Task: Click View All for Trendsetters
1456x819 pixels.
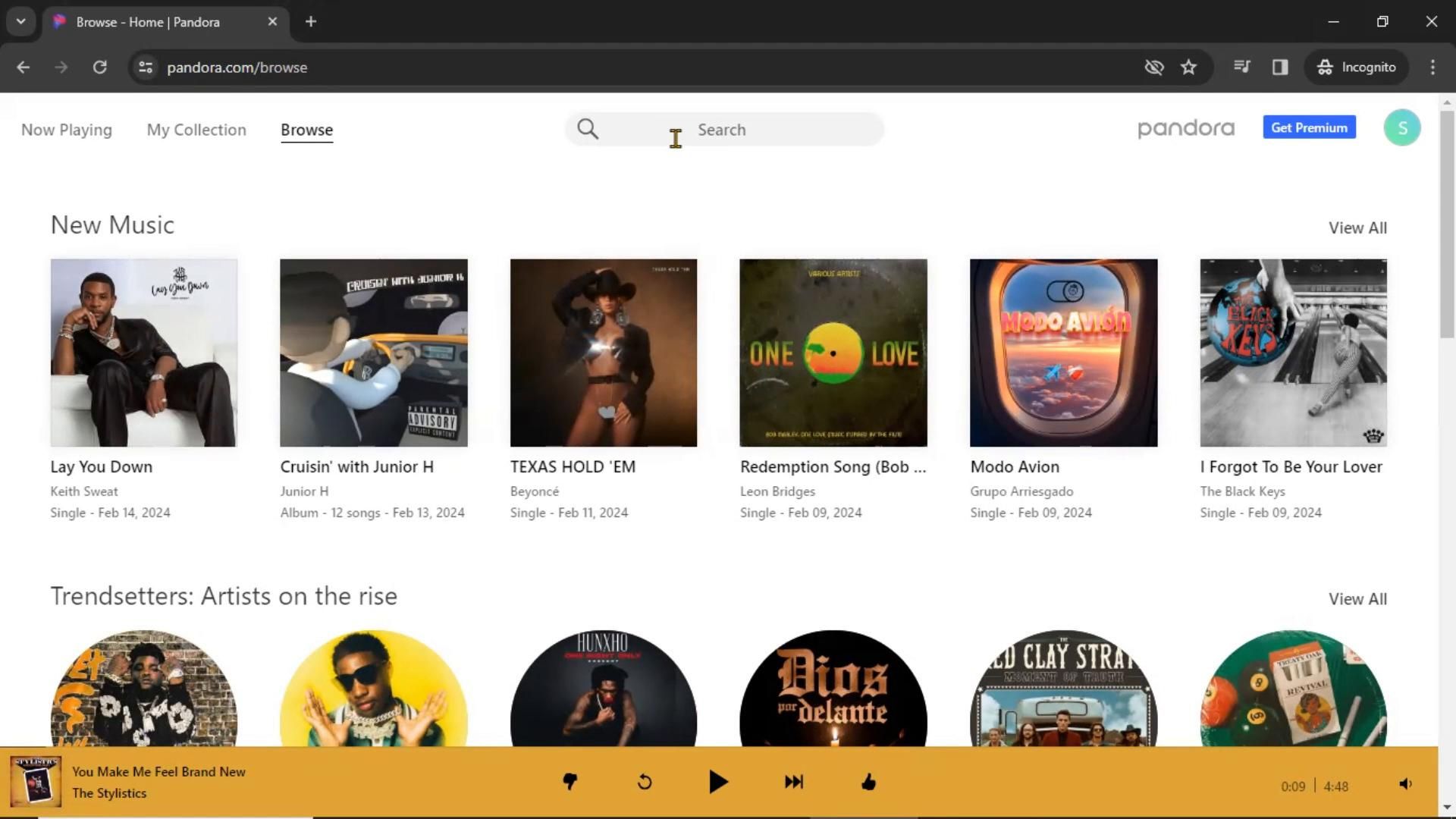Action: click(x=1357, y=598)
